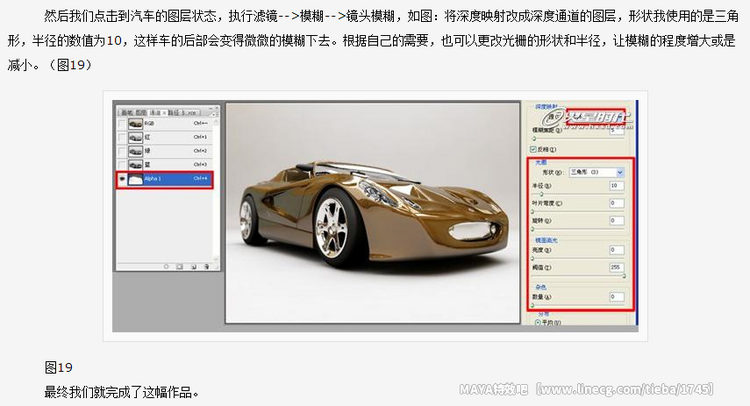The width and height of the screenshot is (750, 406).
Task: Click delete channel trash icon
Action: tap(207, 266)
